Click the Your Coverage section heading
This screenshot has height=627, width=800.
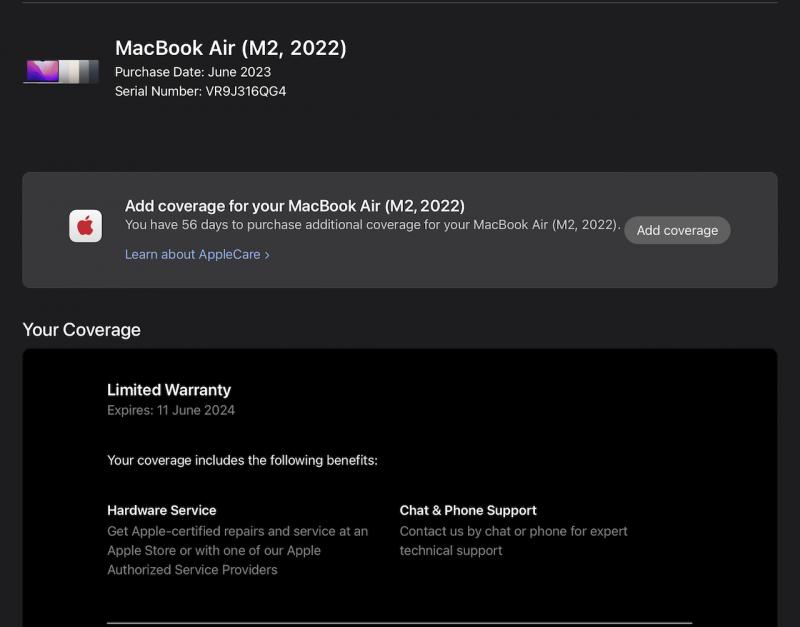81,330
